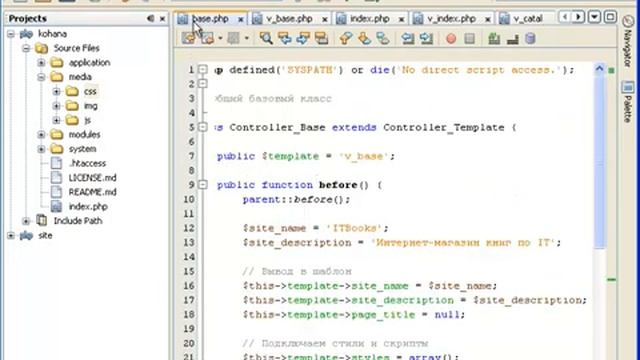This screenshot has width=640, height=360.
Task: Minimize the Projects panel
Action: [x=151, y=18]
